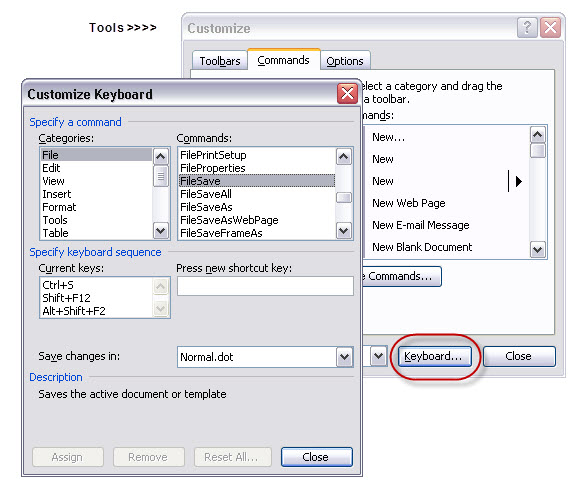Screen dimensions: 588x494
Task: Click the submenu arrow beside the New command
Action: (519, 182)
